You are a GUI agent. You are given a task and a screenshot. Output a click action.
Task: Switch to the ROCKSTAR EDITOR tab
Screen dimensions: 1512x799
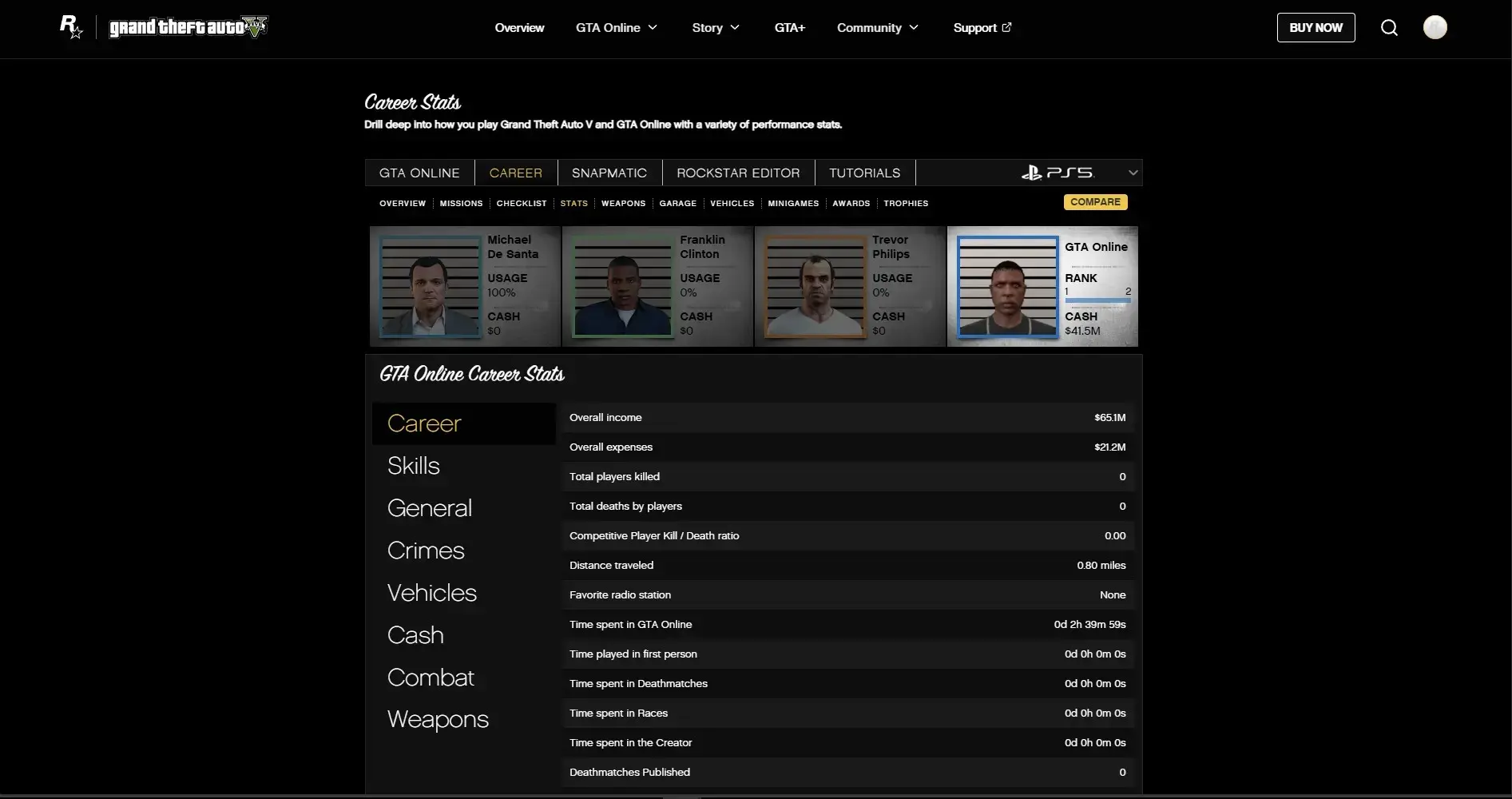pos(738,173)
